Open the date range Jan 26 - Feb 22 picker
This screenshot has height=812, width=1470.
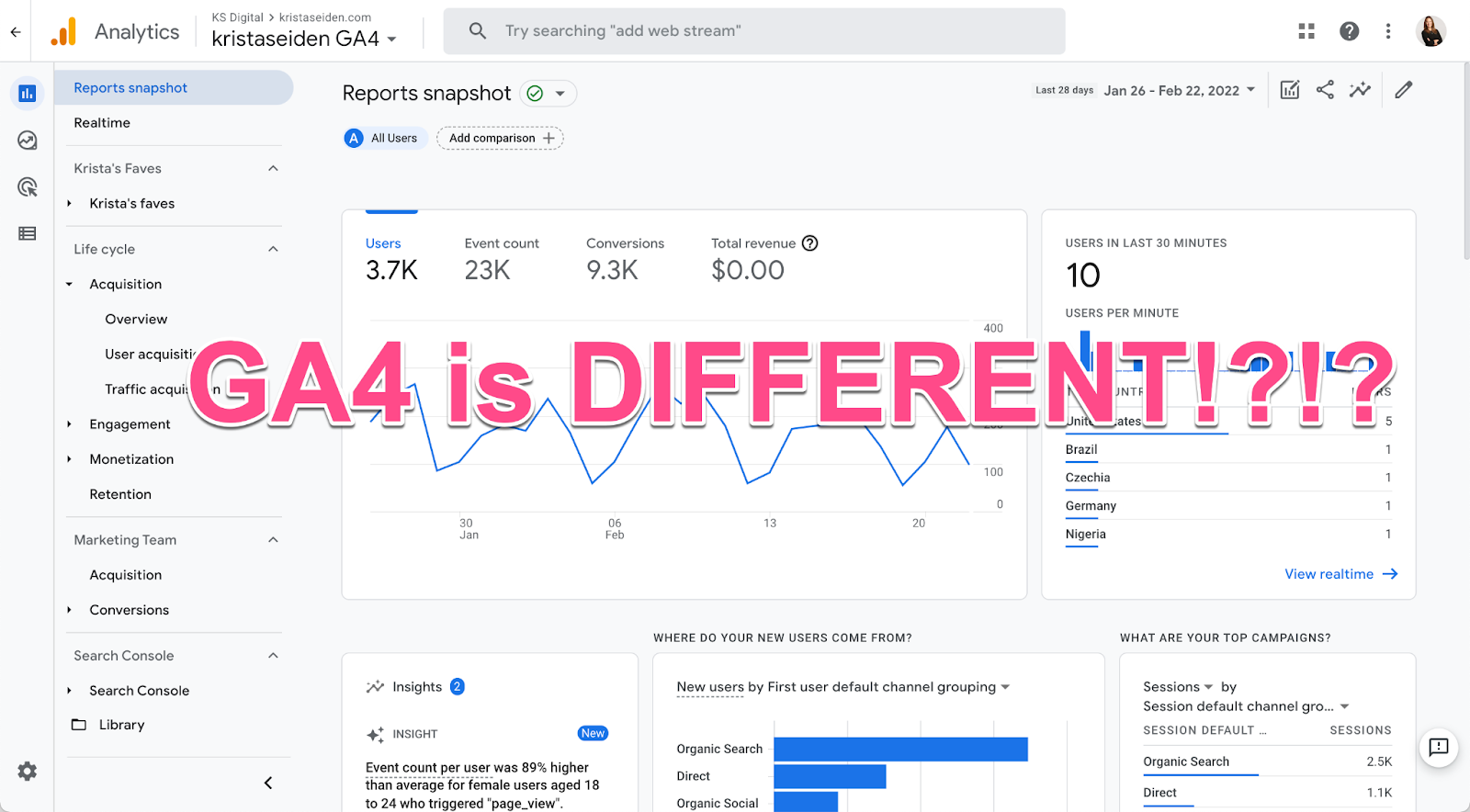pyautogui.click(x=1179, y=90)
